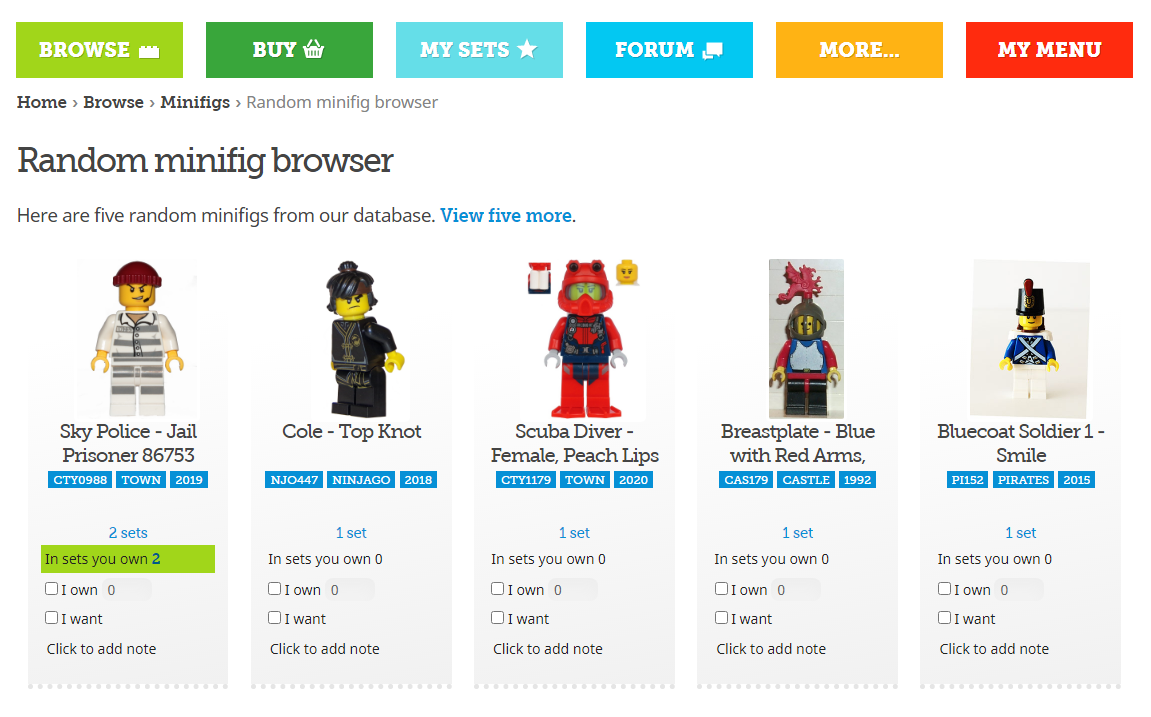The height and width of the screenshot is (717, 1151).
Task: Open the Bluecoat Soldier minifig image
Action: coord(1030,338)
